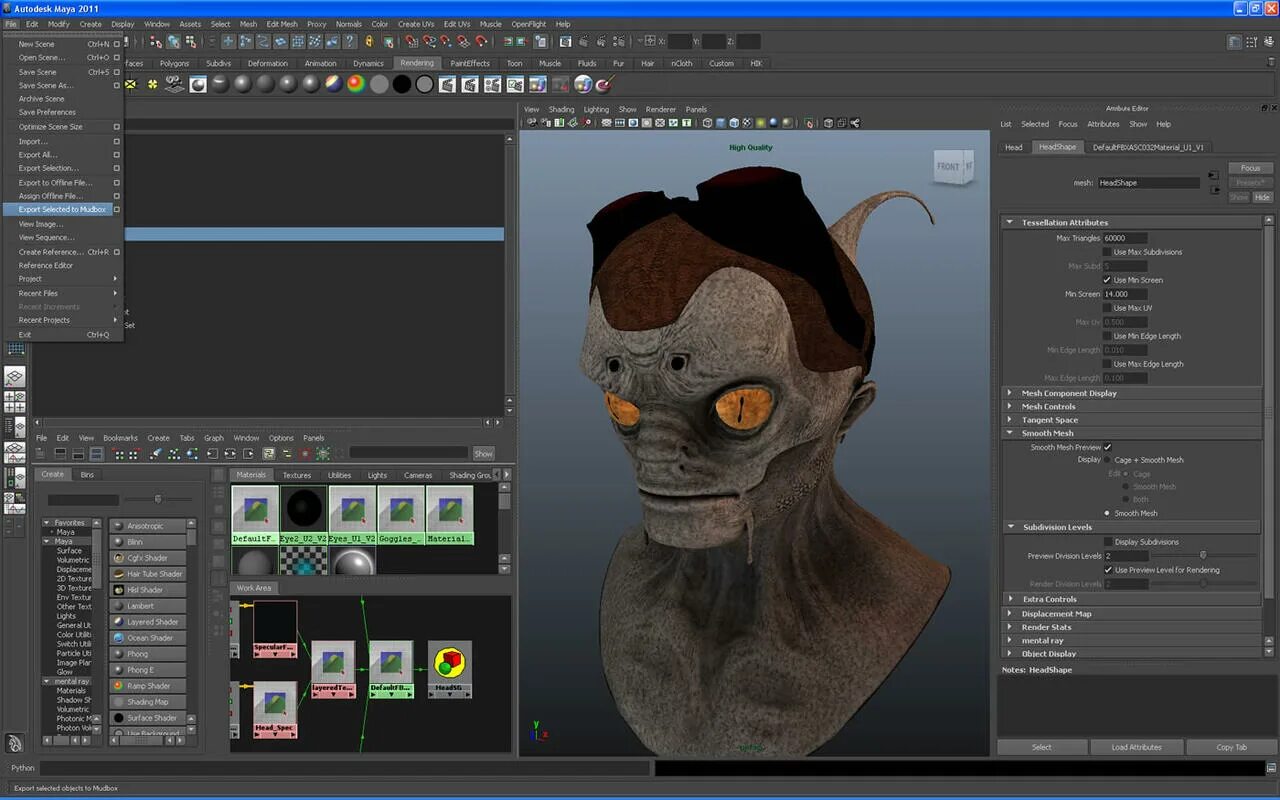Screen dimensions: 1280x800
Task: Click the Show button in Hypershade toolbar
Action: 484,454
